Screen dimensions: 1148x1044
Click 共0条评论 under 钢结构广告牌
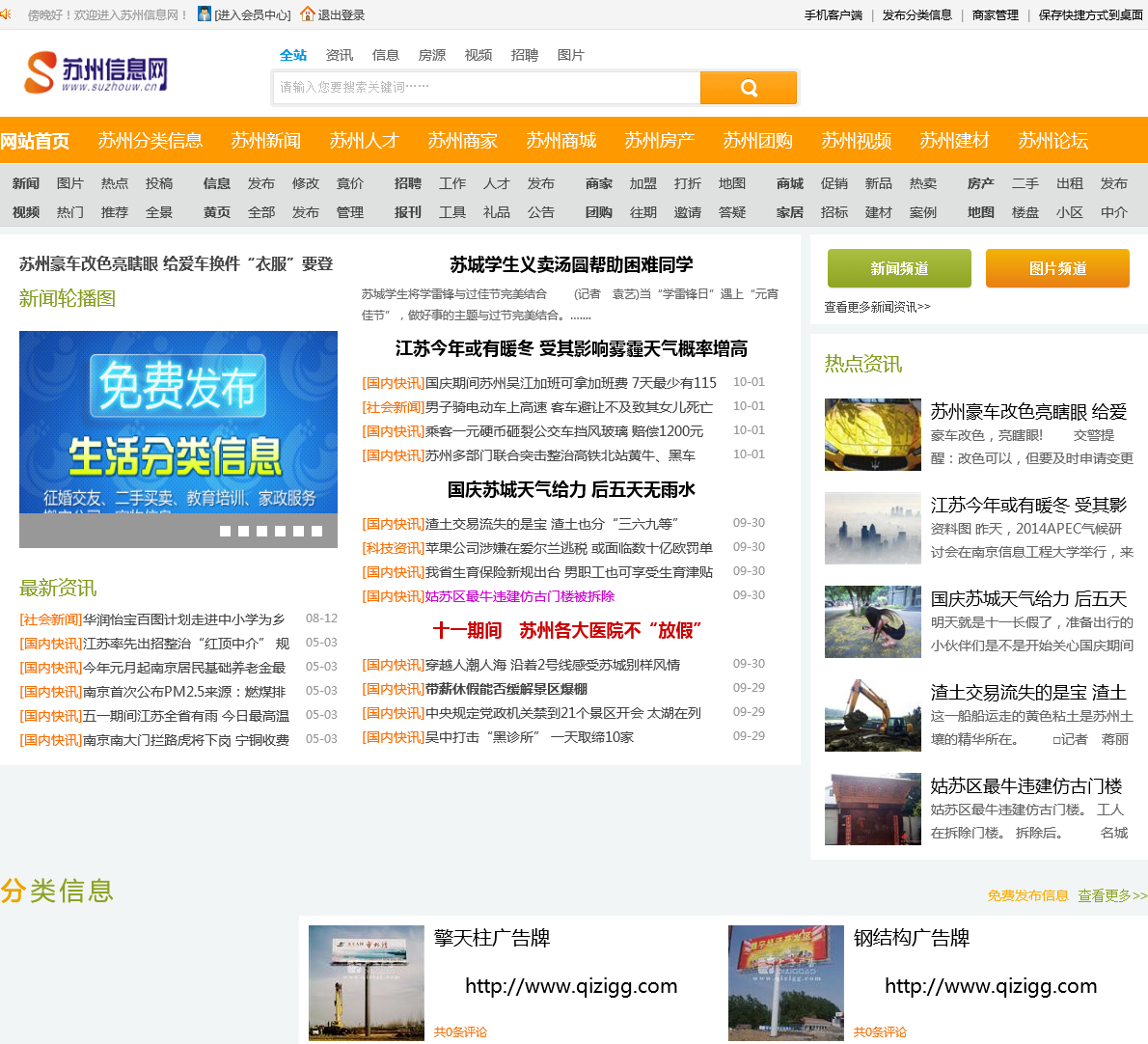point(879,1032)
